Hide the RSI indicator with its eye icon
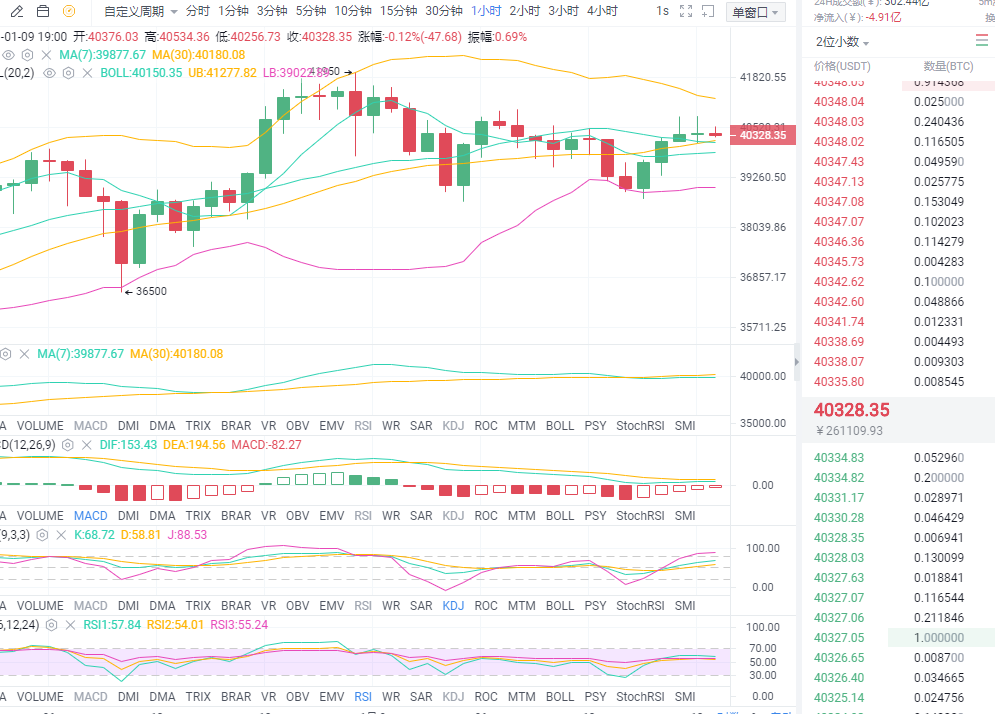The width and height of the screenshot is (995, 714). pos(34,625)
